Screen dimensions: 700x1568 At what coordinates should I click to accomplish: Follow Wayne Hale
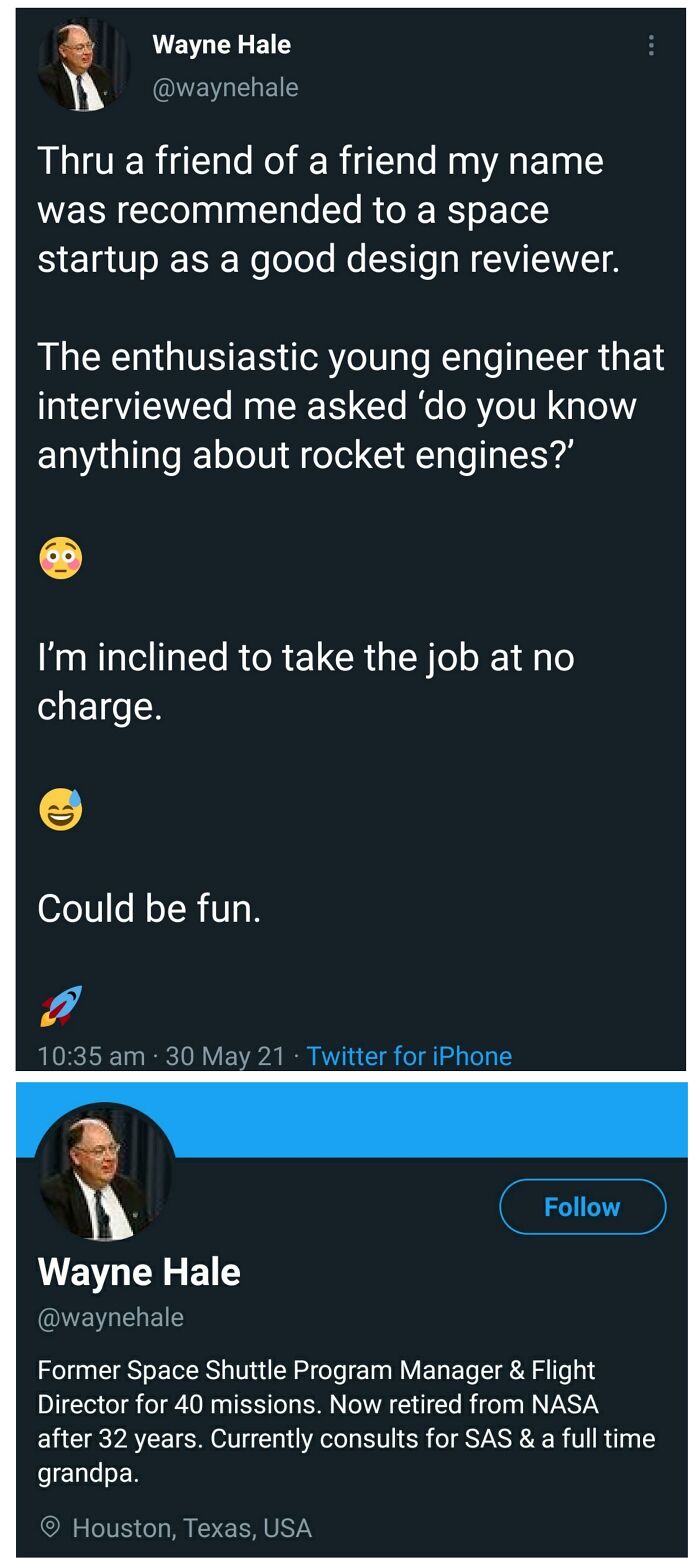click(581, 1206)
